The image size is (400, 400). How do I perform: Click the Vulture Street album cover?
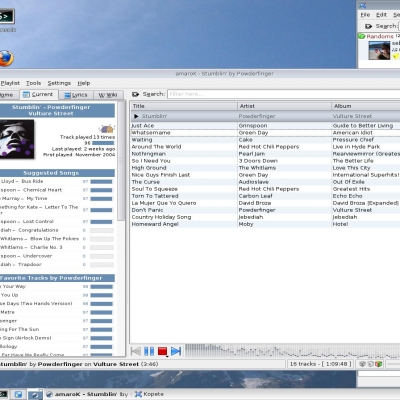[17, 139]
